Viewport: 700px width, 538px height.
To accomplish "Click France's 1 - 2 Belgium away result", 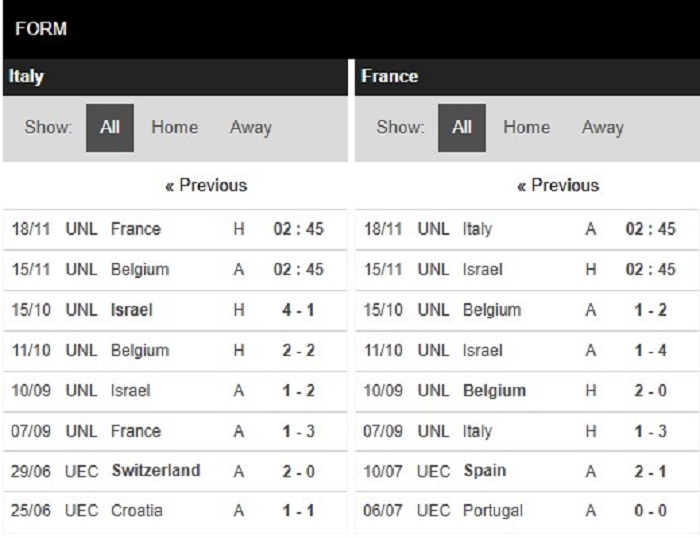I will click(527, 310).
